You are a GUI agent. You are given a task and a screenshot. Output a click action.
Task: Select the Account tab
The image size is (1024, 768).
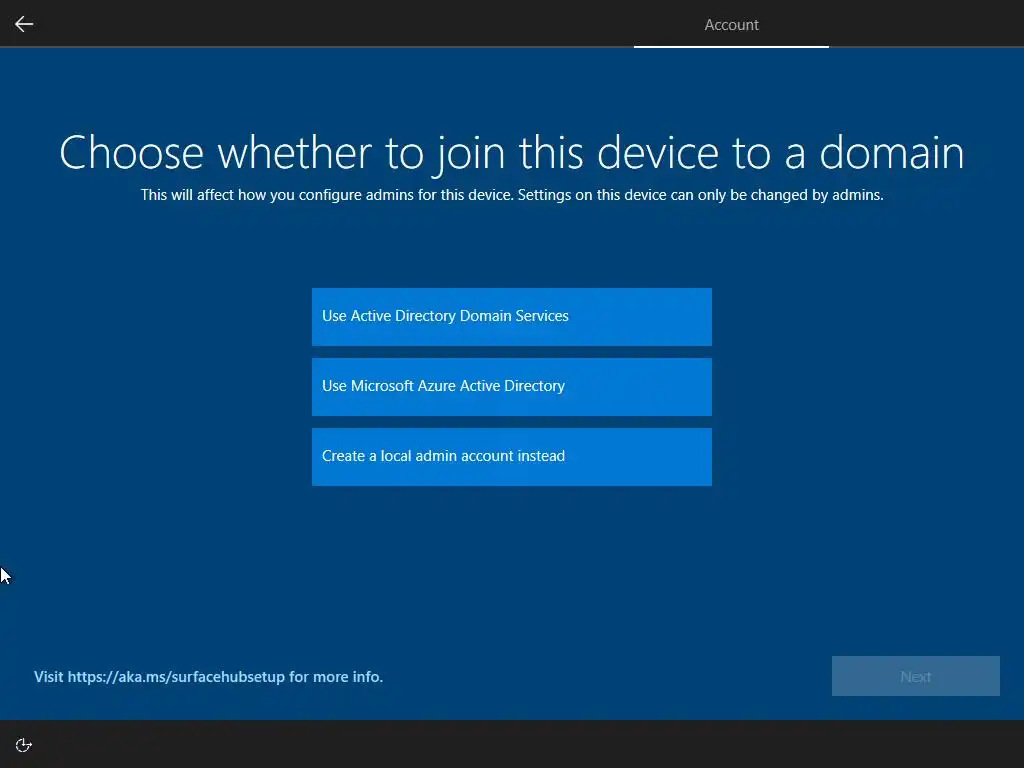(731, 25)
